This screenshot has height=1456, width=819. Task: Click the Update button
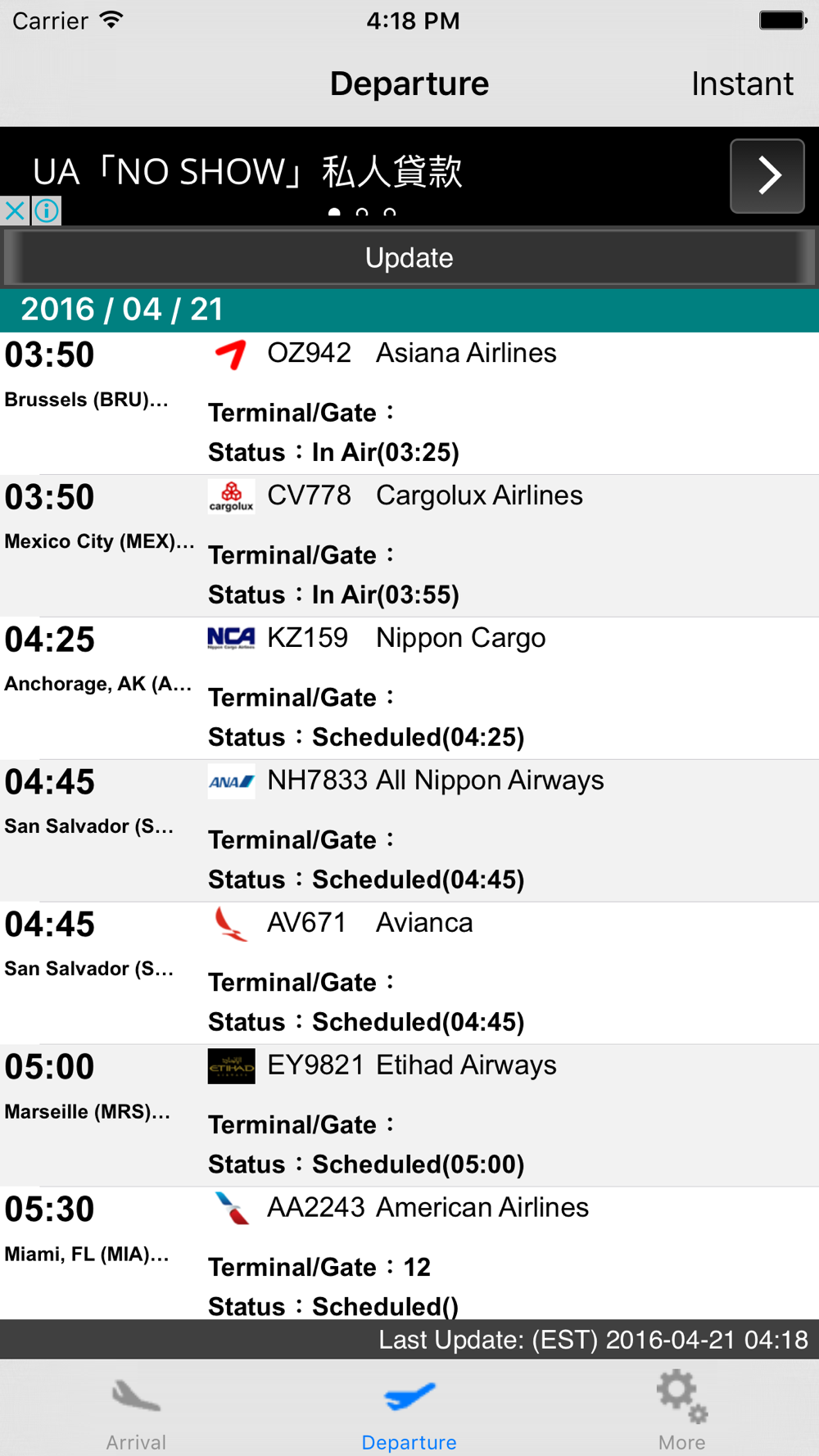pyautogui.click(x=409, y=258)
